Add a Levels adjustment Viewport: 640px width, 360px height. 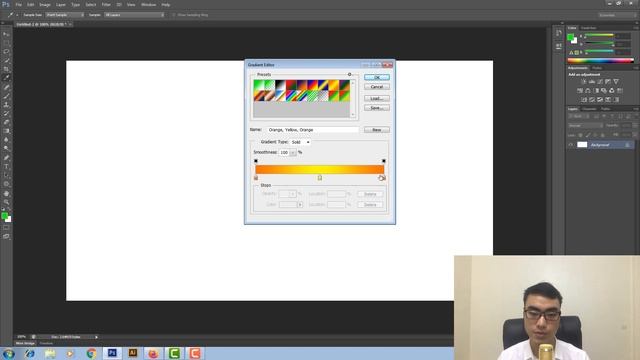592,82
